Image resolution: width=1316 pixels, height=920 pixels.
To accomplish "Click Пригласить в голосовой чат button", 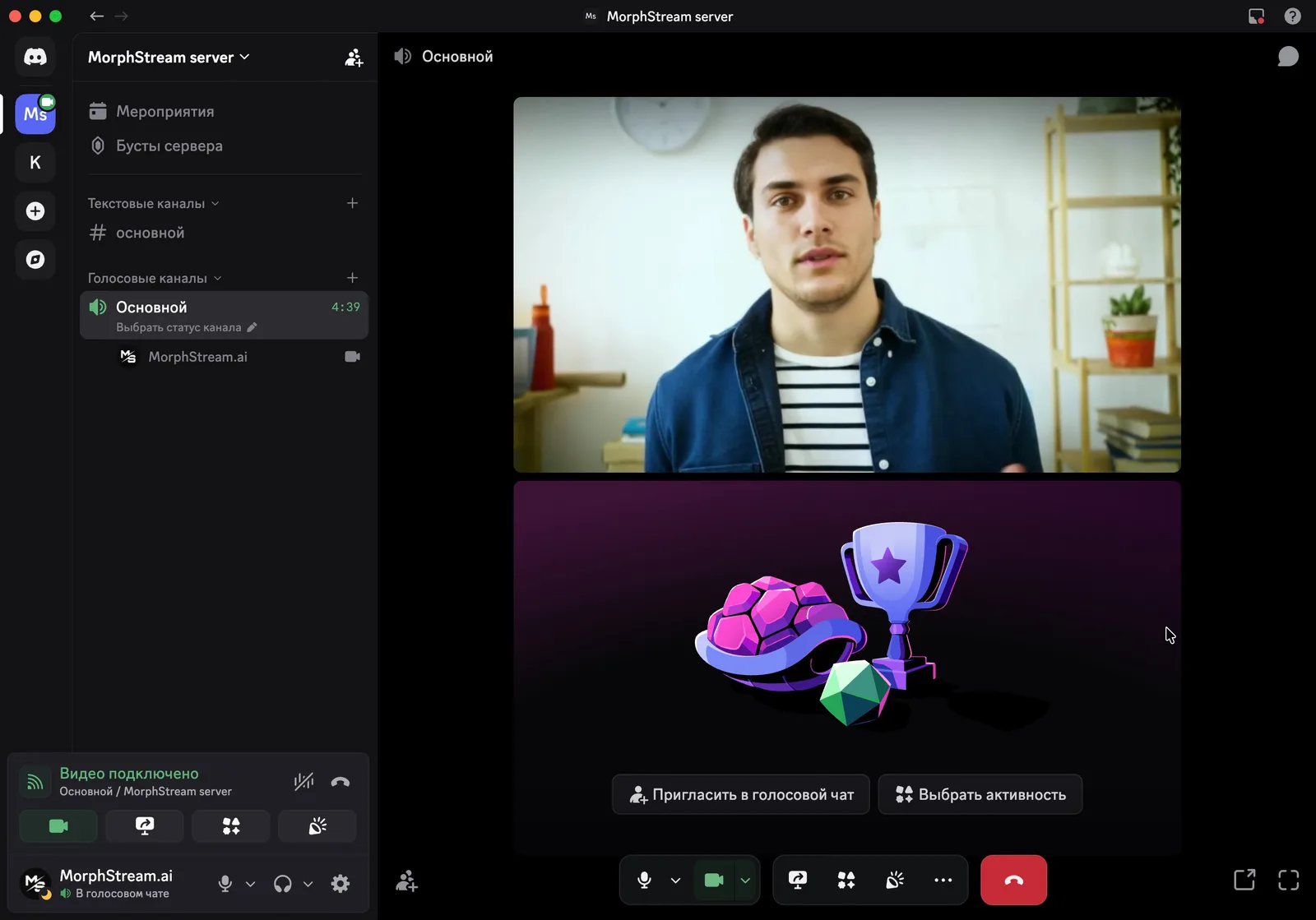I will pos(741,794).
